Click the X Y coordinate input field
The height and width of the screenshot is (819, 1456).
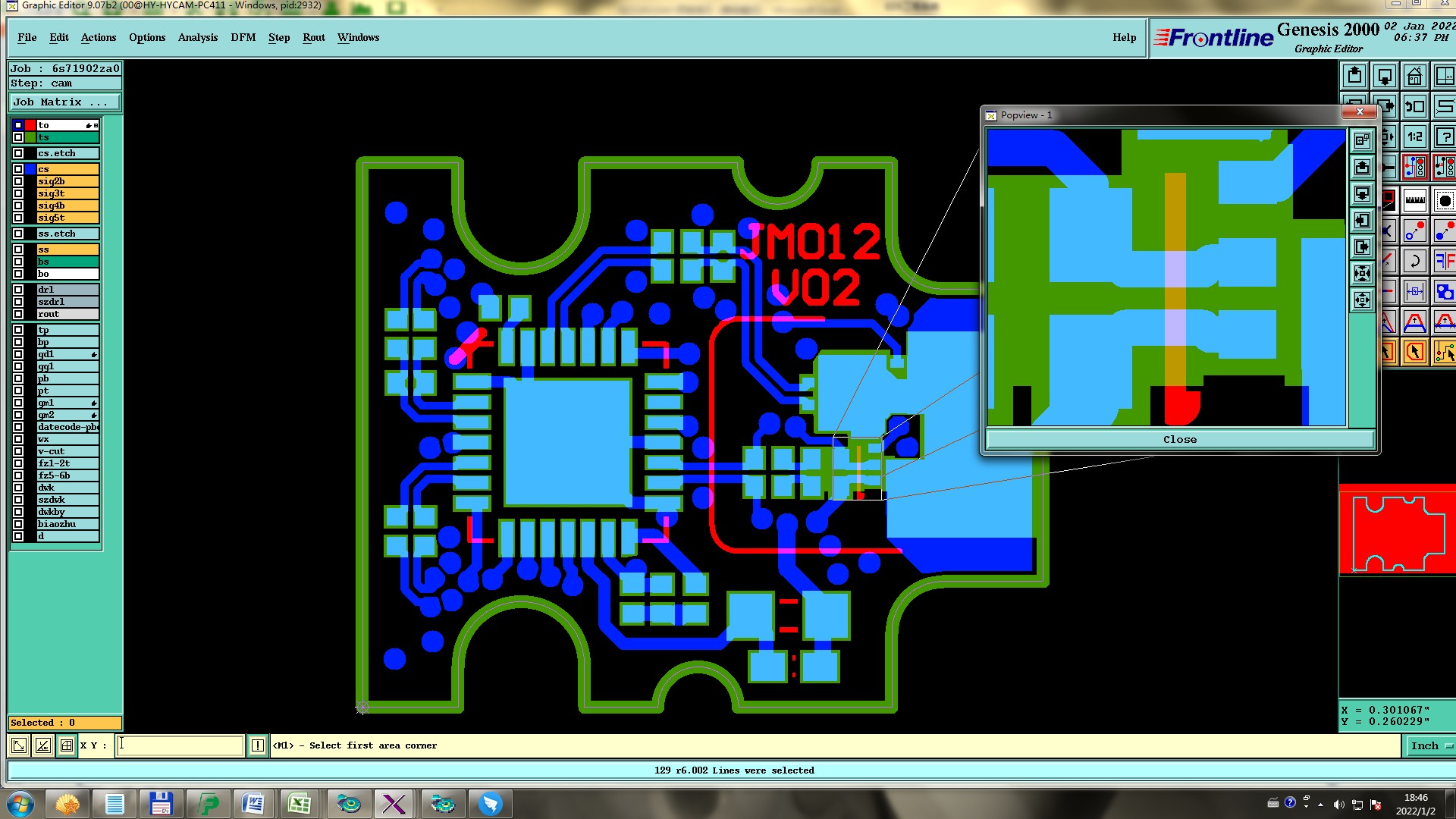[180, 745]
